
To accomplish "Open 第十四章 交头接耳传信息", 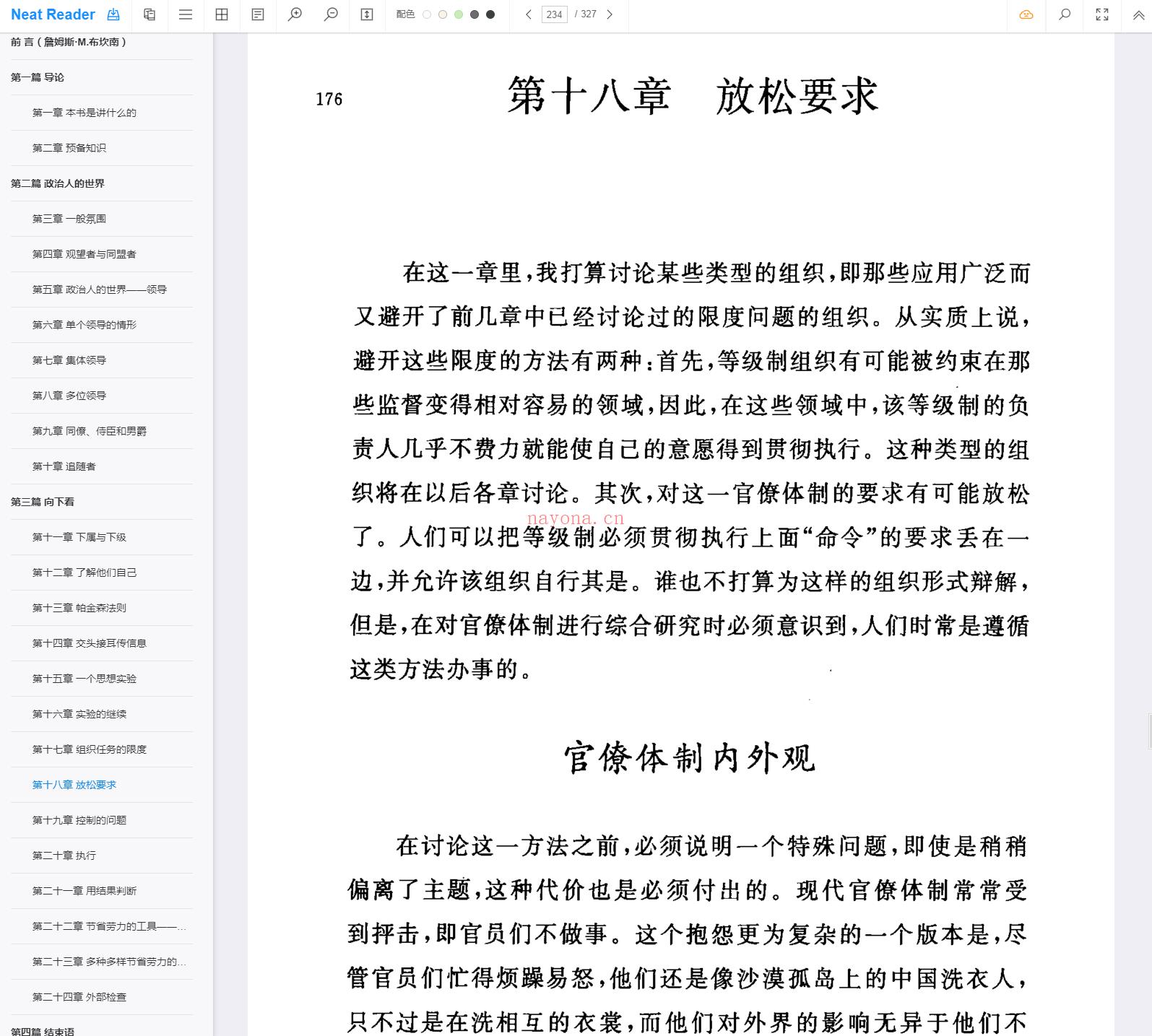I will click(90, 643).
